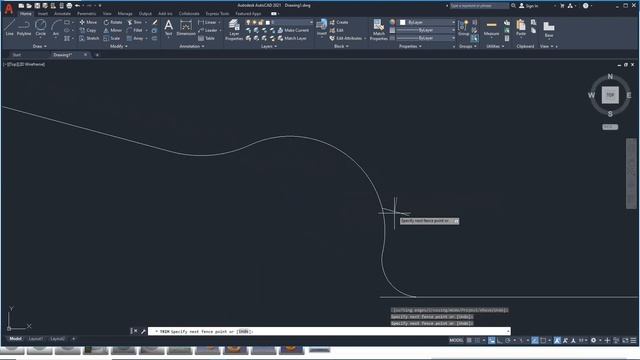640x360 pixels.
Task: Use the Stretch command
Action: (89, 38)
